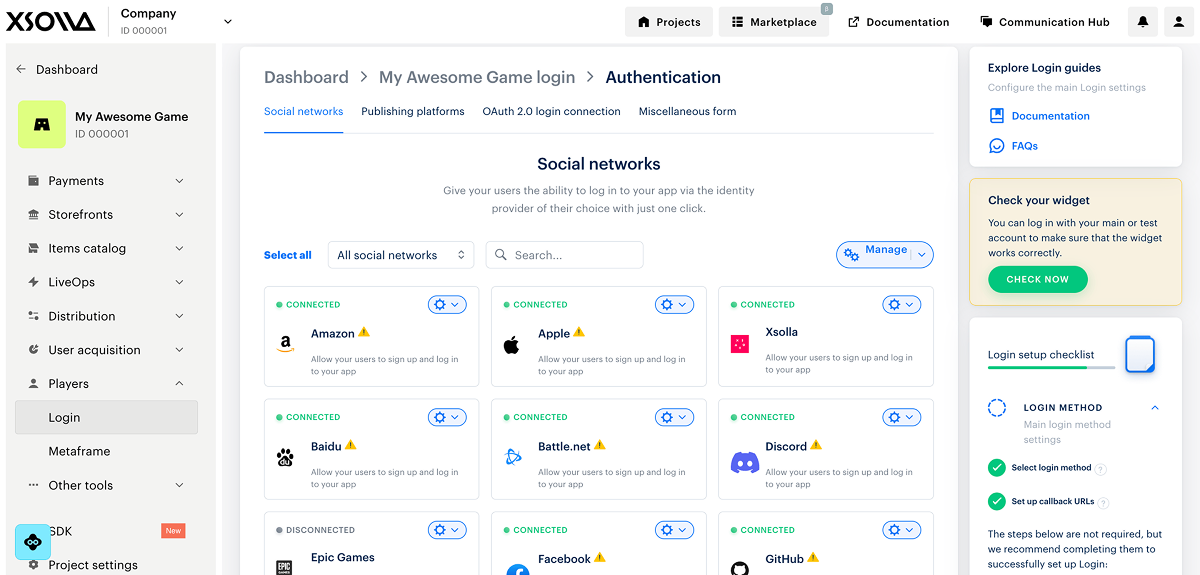Click the Projects button in header

coord(669,22)
